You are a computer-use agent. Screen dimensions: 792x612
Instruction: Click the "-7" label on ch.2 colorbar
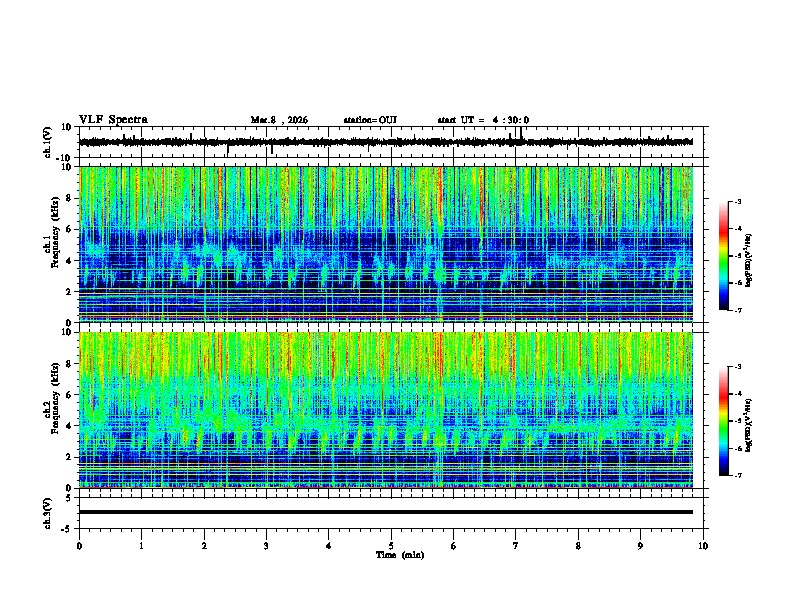(738, 476)
